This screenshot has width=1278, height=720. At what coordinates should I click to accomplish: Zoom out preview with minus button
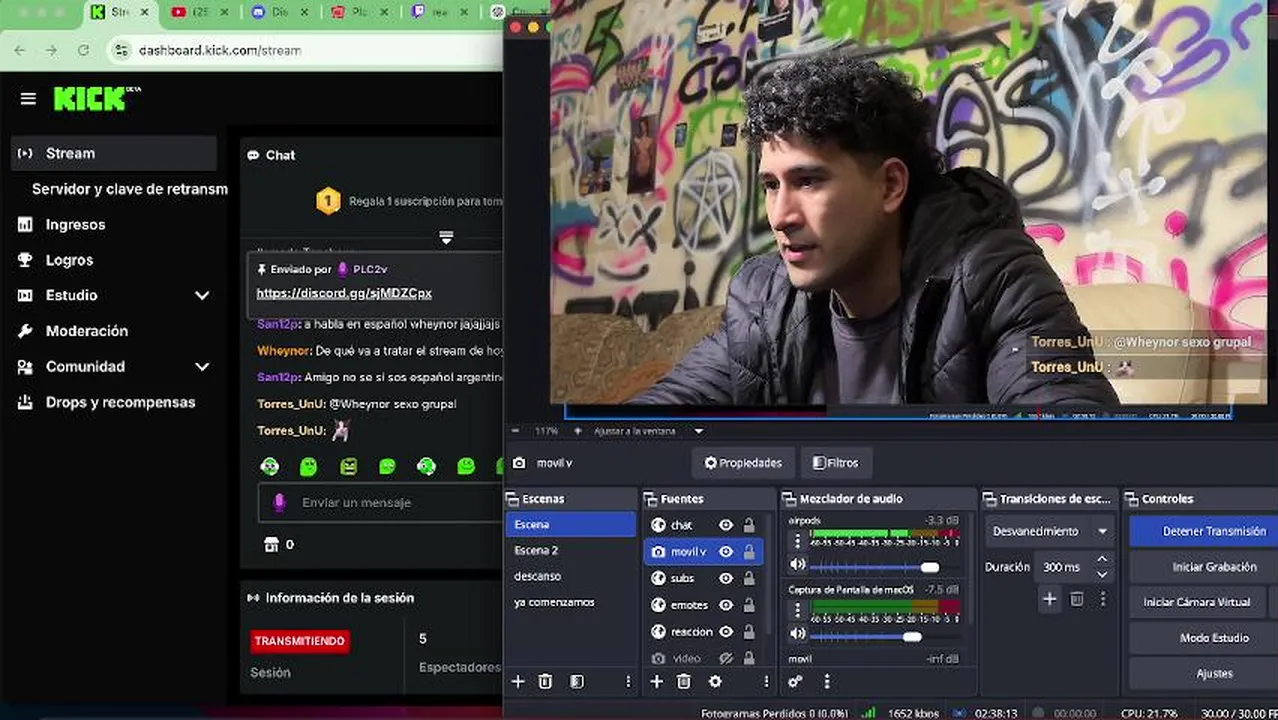coord(516,431)
